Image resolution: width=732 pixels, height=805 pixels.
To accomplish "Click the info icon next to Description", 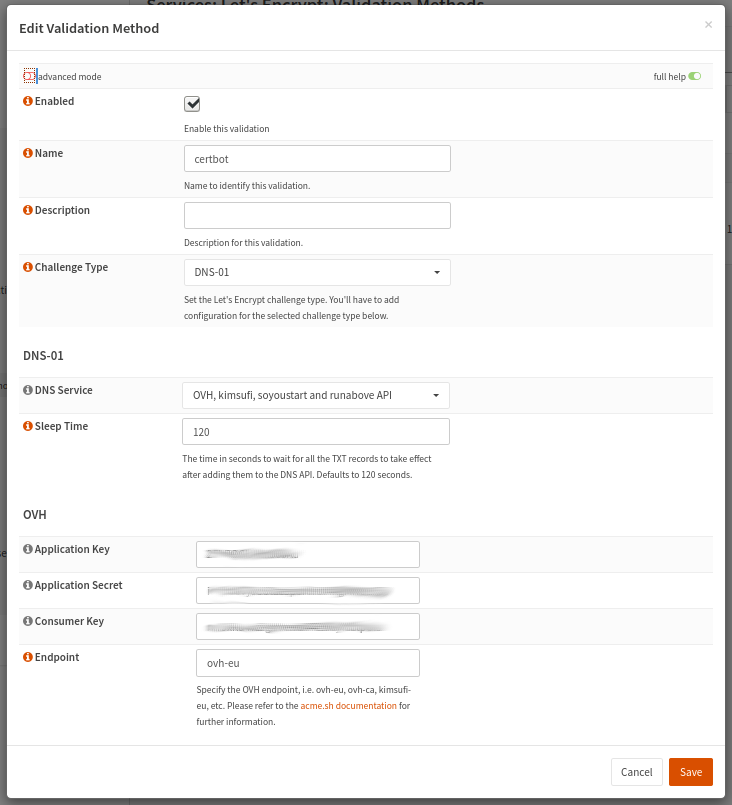I will click(28, 211).
